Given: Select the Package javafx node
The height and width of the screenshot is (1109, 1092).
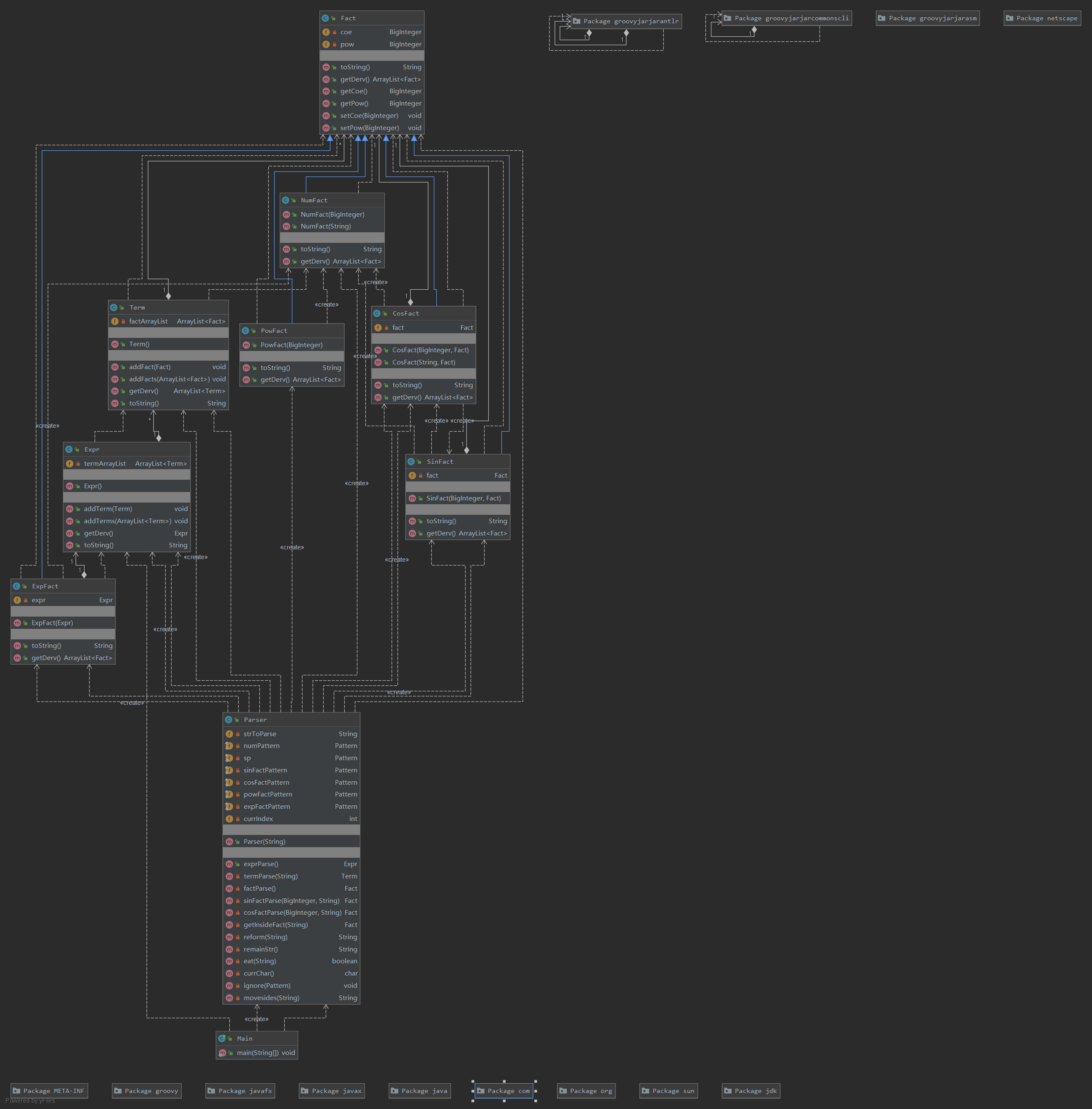Looking at the screenshot, I should tap(240, 1091).
